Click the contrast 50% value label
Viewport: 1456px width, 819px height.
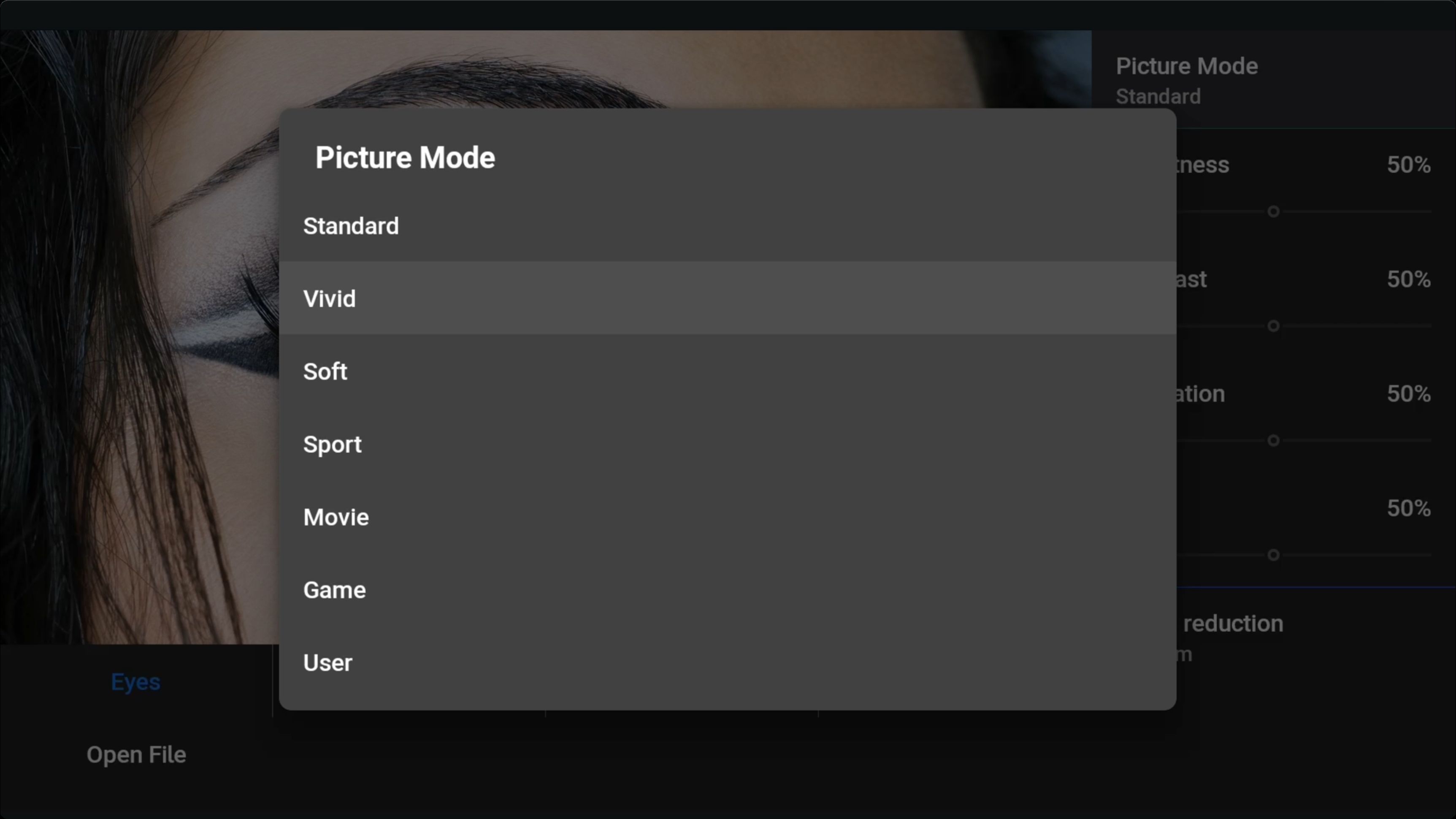pyautogui.click(x=1409, y=279)
